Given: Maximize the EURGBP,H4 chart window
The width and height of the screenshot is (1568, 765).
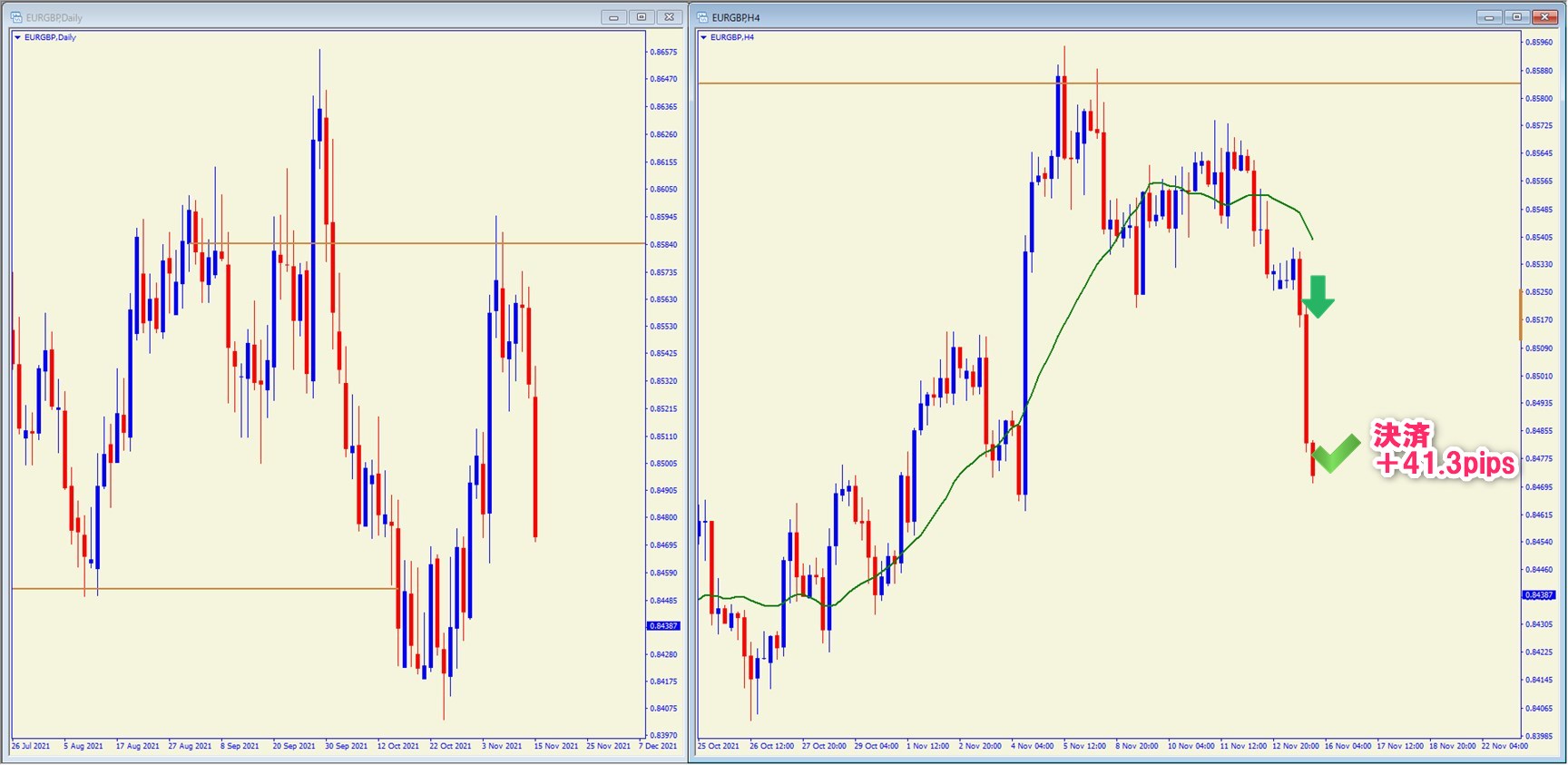Looking at the screenshot, I should click(1517, 17).
